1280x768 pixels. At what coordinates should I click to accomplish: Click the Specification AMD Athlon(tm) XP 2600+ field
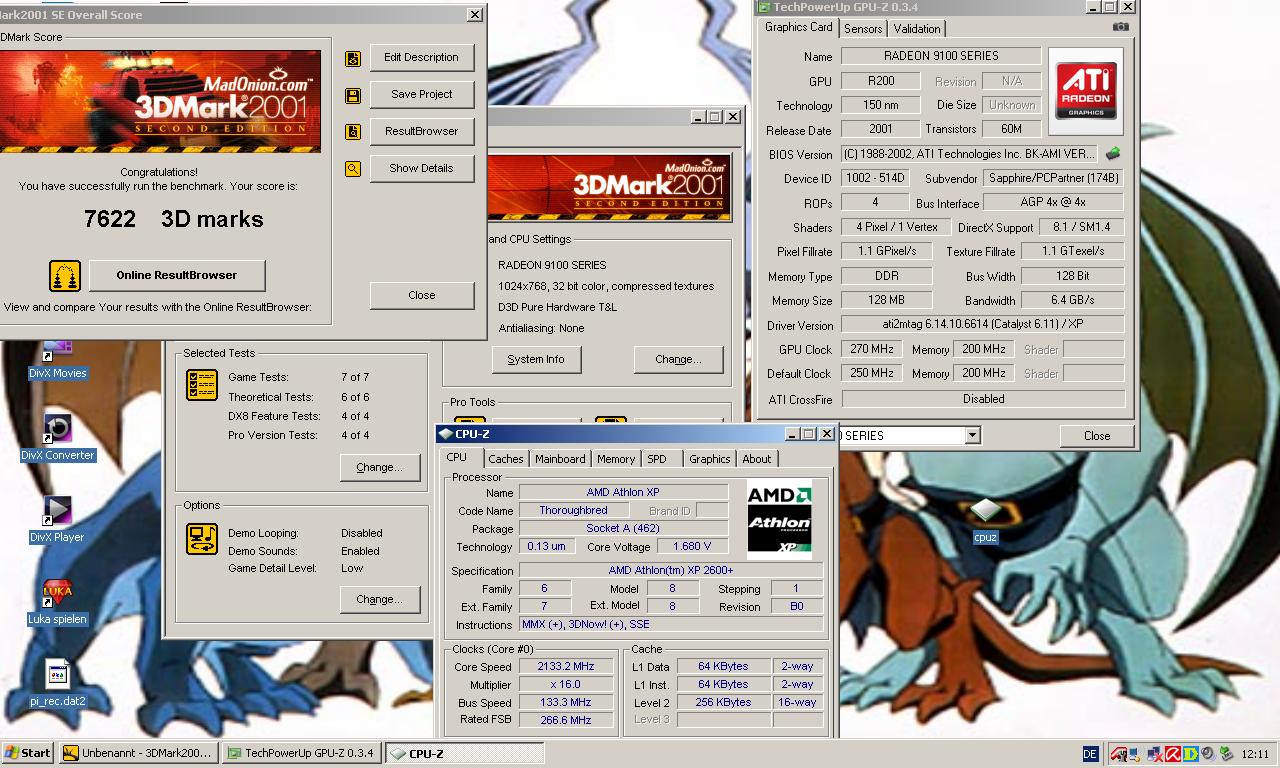tap(670, 571)
